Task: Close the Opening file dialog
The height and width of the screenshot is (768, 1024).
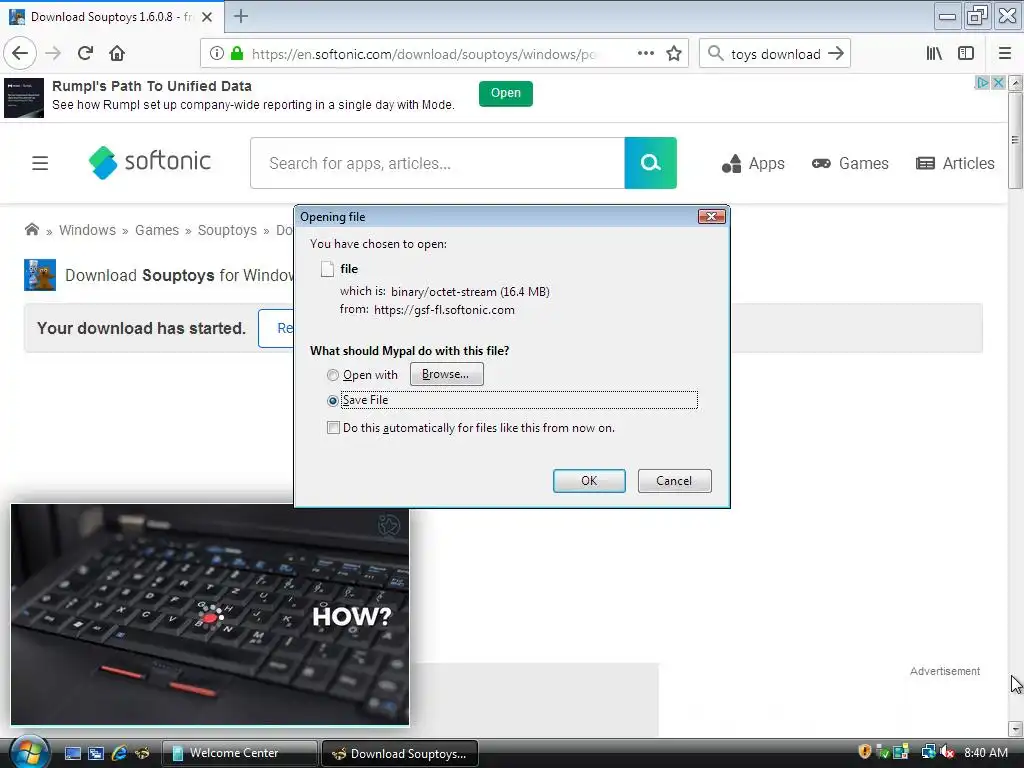Action: [x=711, y=216]
